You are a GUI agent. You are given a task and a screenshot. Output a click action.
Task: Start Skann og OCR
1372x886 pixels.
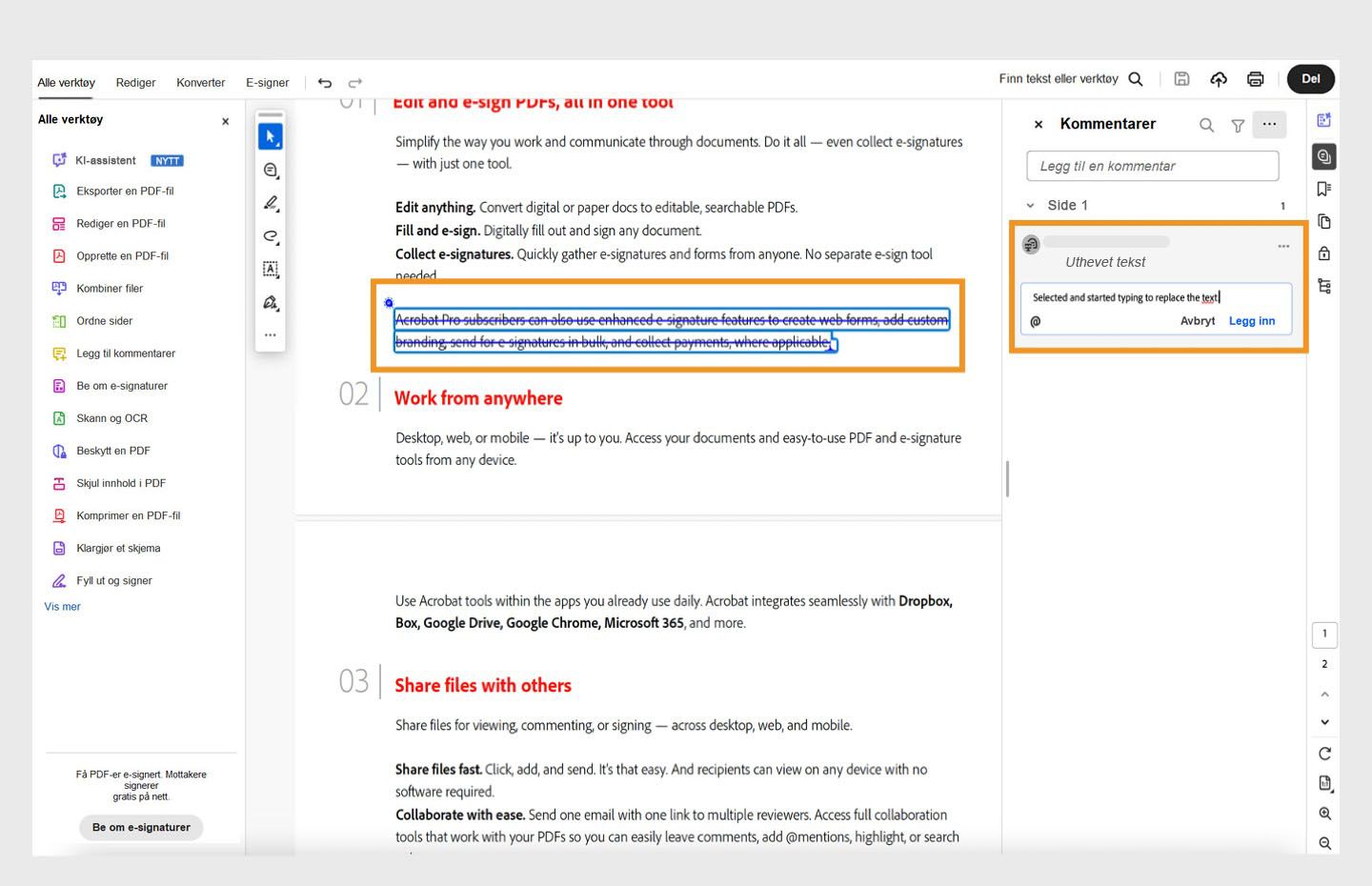pyautogui.click(x=100, y=418)
